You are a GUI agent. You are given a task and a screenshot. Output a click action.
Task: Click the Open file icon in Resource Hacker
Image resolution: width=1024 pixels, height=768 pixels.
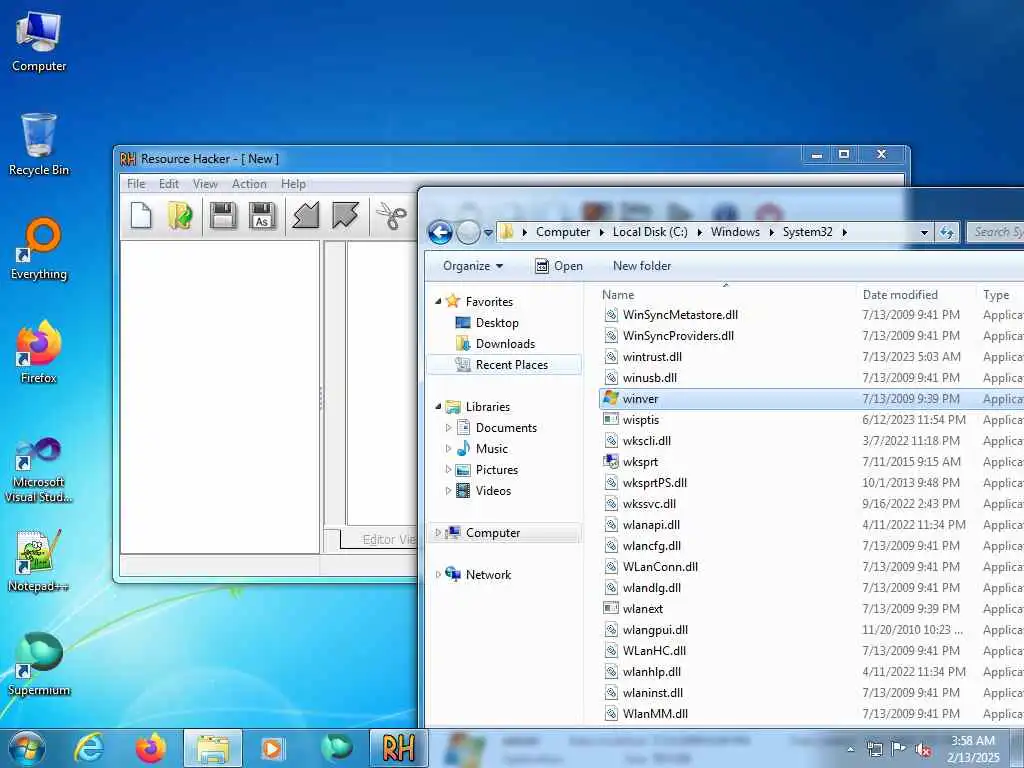click(180, 216)
